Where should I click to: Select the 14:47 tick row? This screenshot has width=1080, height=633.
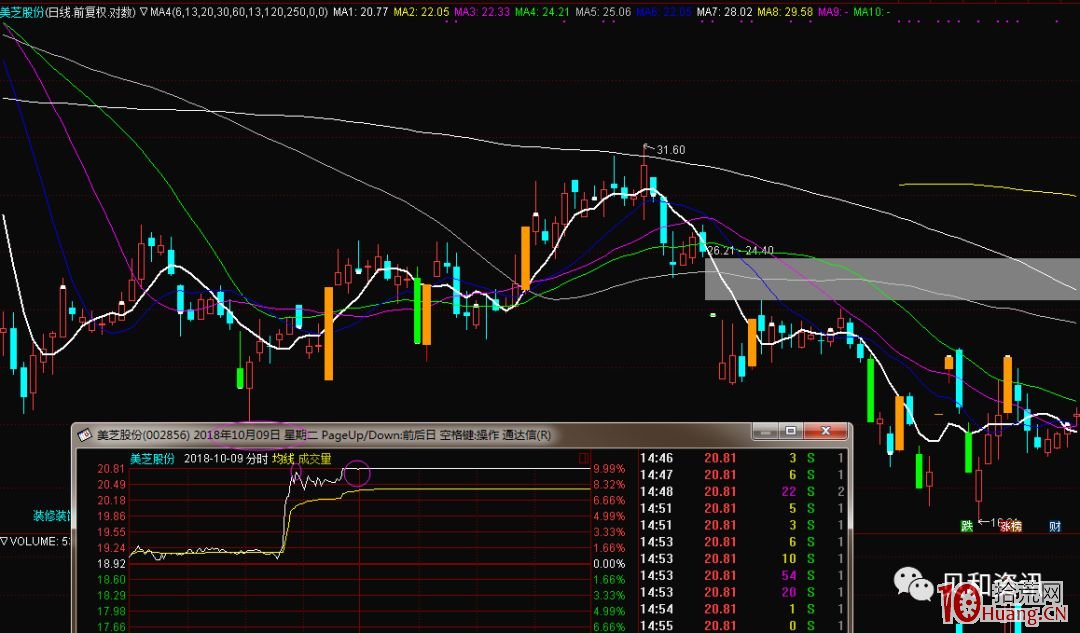coord(742,475)
